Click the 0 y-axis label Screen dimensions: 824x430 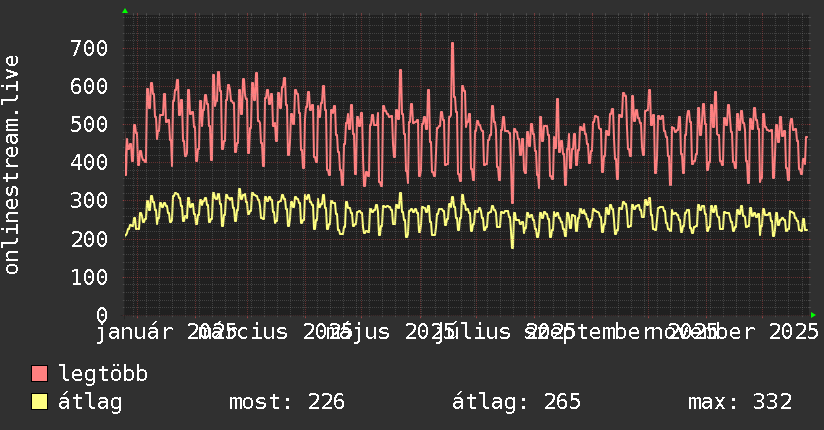(x=102, y=315)
